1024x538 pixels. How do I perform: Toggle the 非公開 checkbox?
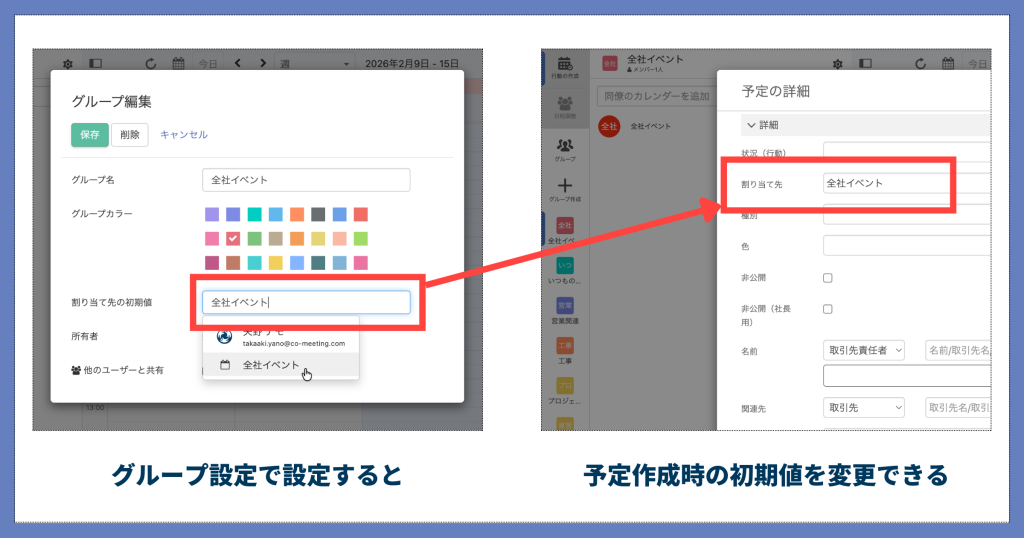click(x=827, y=278)
